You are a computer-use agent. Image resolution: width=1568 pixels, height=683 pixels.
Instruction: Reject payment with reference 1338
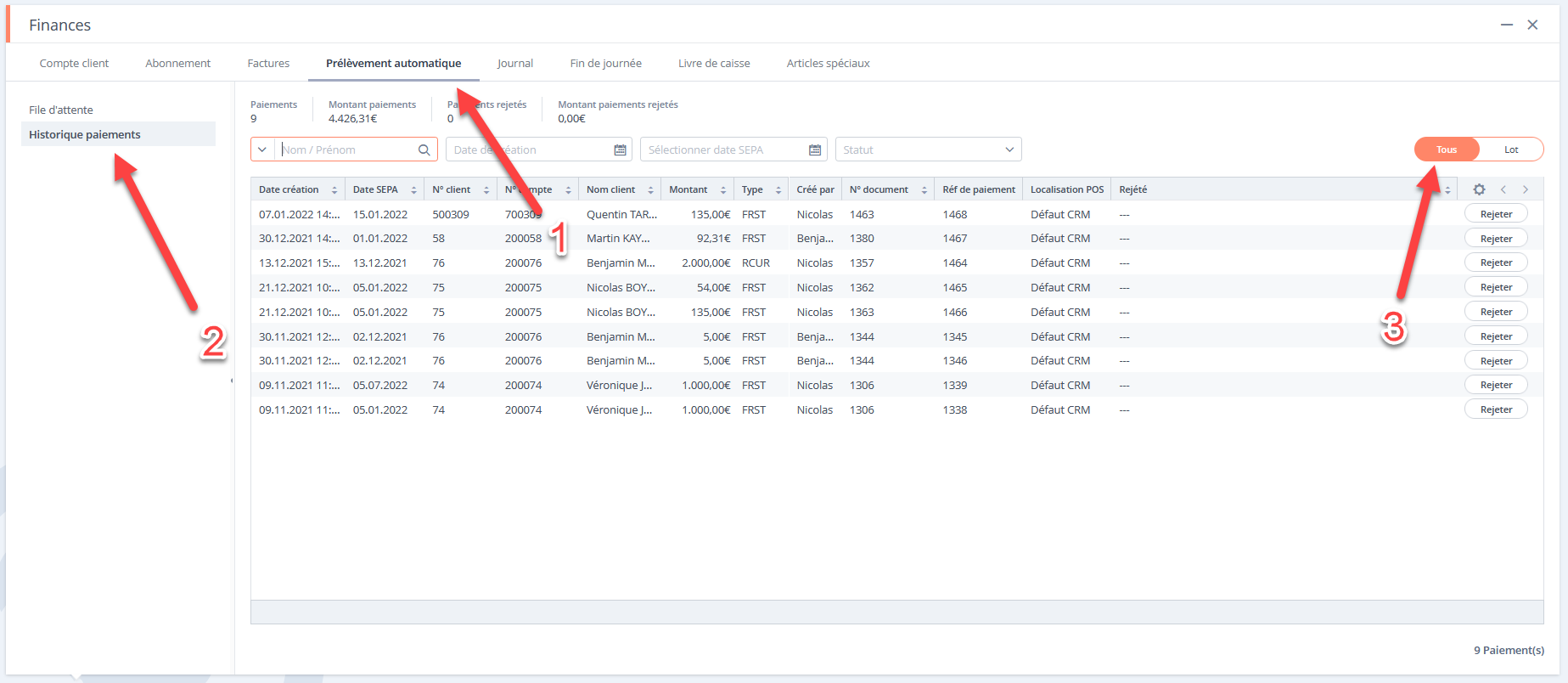coord(1496,409)
